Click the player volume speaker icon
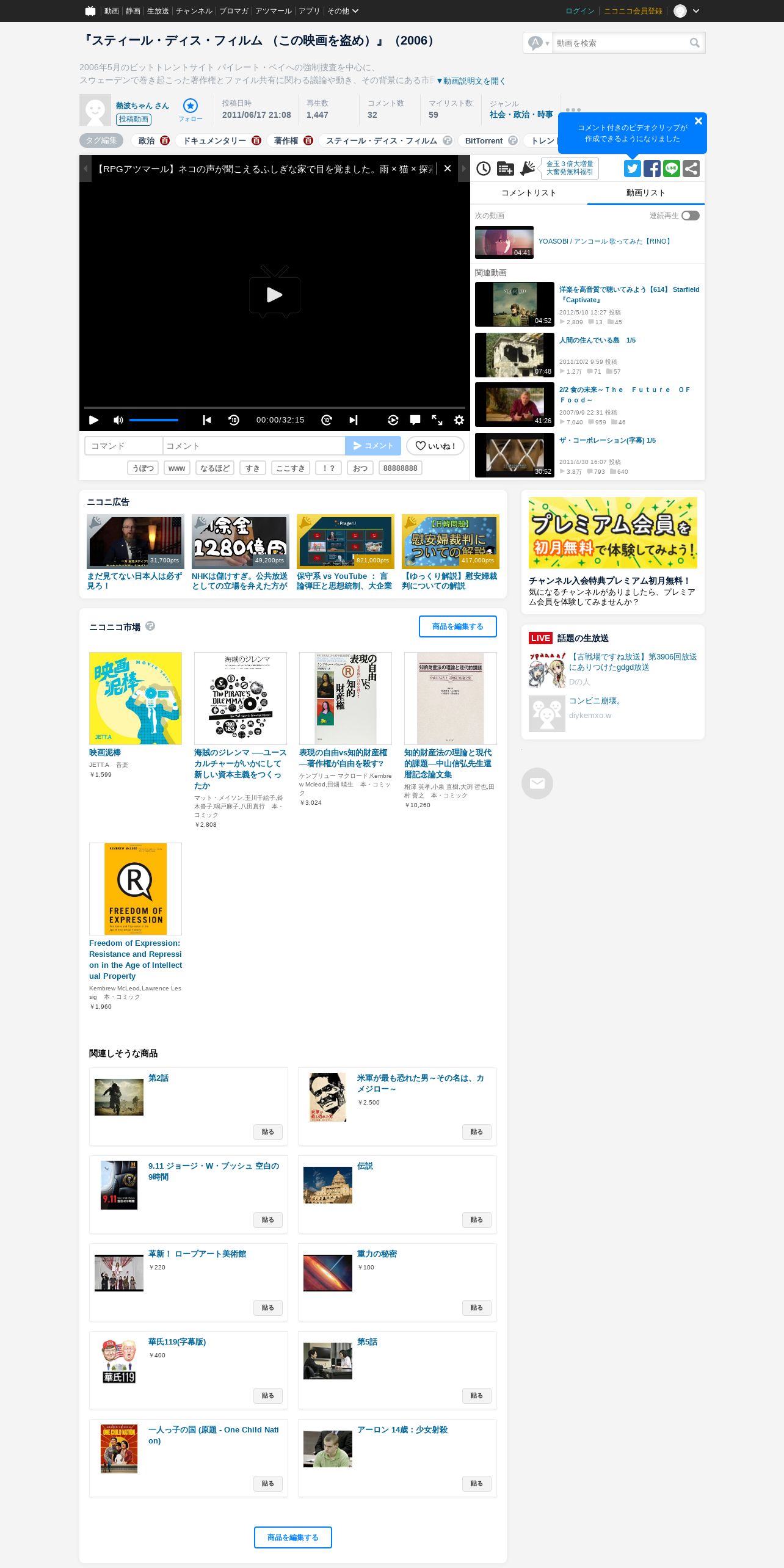This screenshot has height=1568, width=784. click(118, 420)
